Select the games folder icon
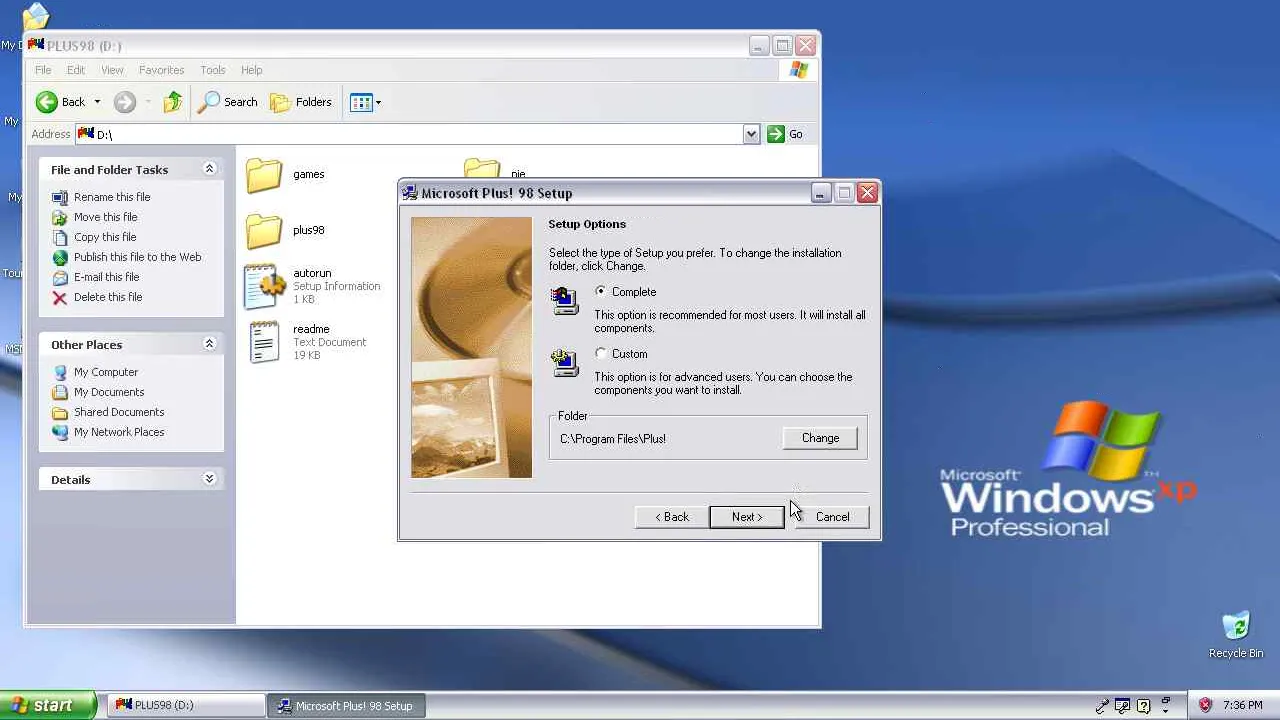Screen dimensions: 1280x720 click(x=264, y=175)
